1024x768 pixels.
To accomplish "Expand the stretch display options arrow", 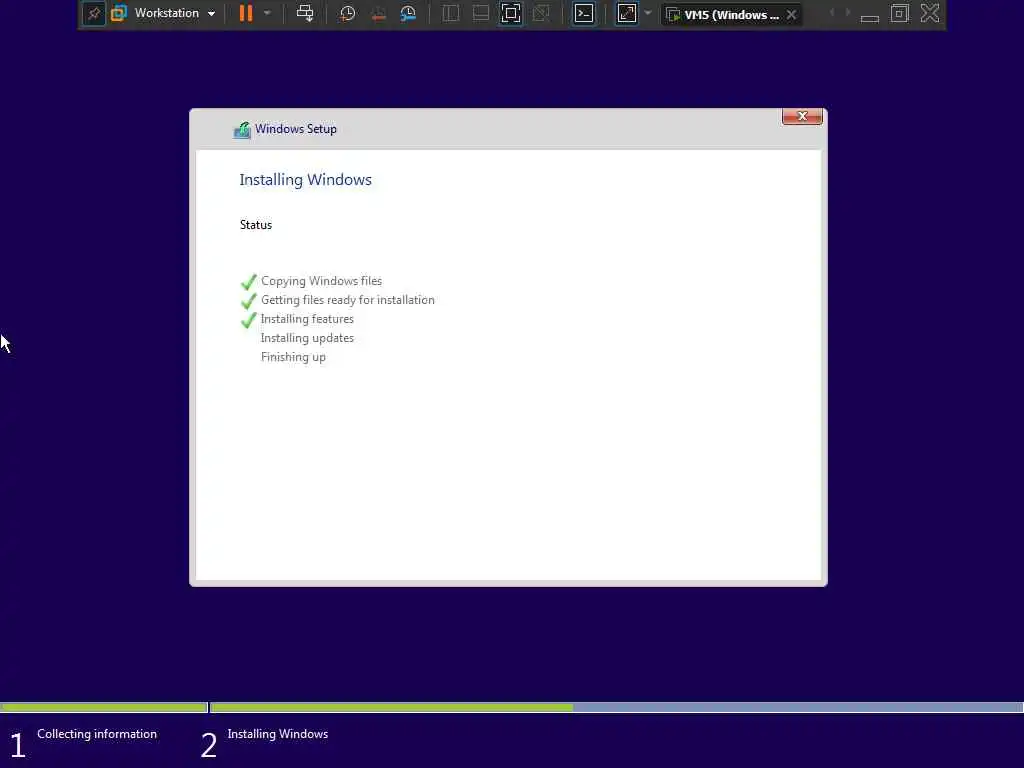I will [648, 13].
